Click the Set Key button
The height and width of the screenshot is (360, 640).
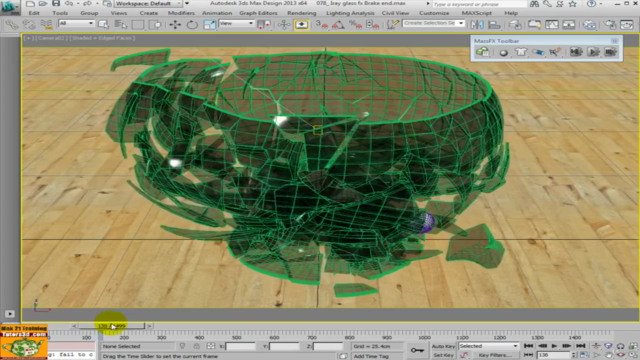click(x=443, y=355)
